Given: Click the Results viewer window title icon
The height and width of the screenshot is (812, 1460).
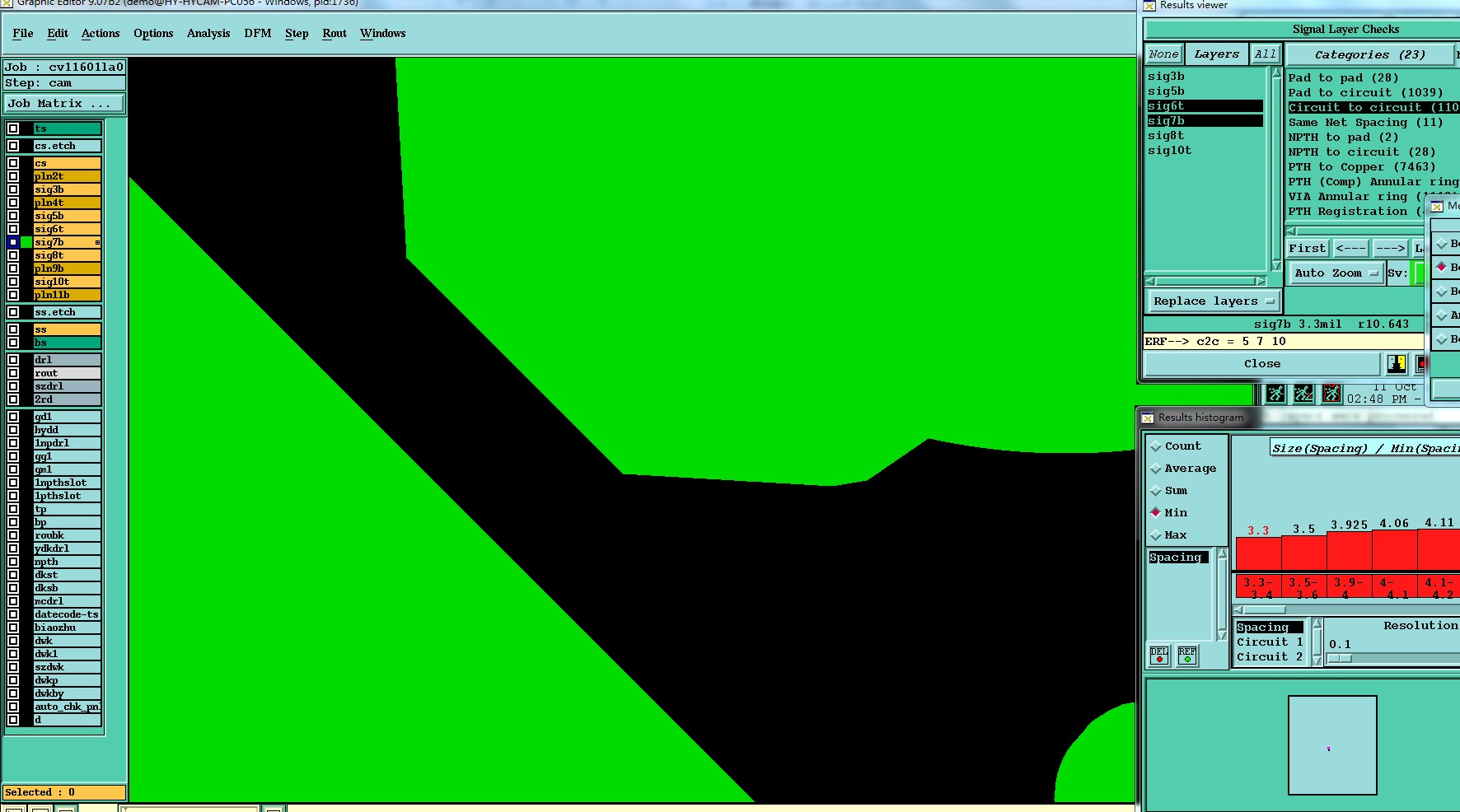Looking at the screenshot, I should tap(1149, 6).
